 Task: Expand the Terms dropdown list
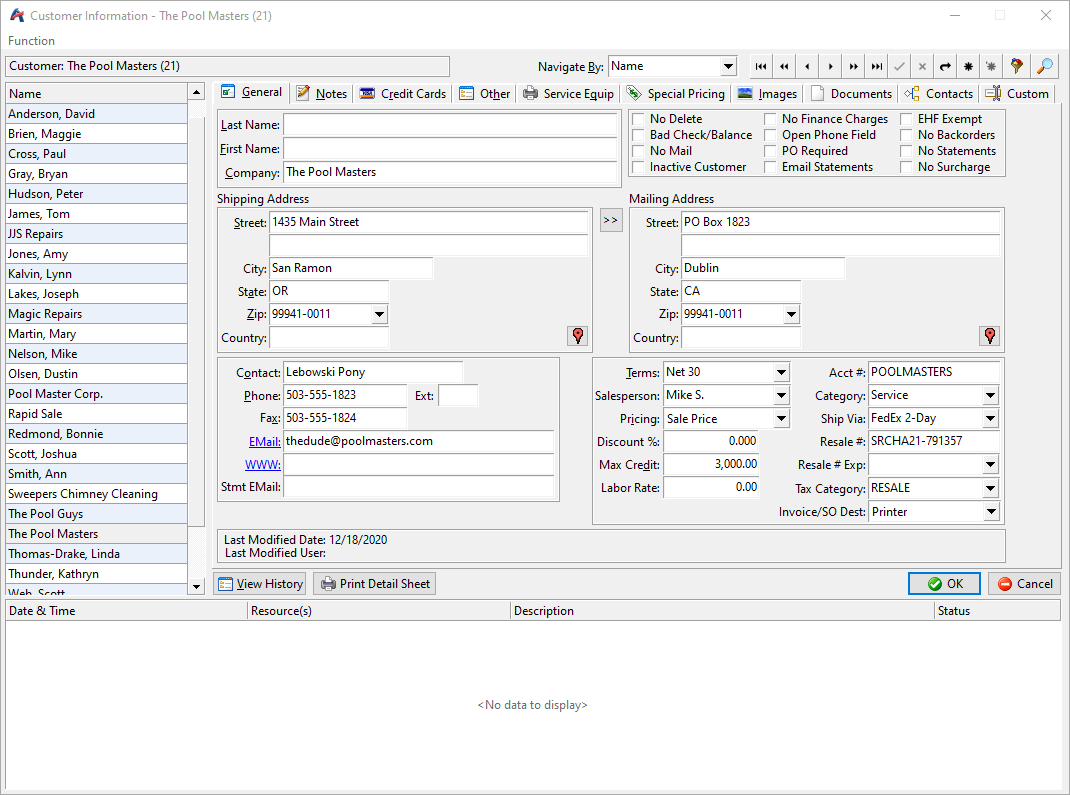[780, 373]
